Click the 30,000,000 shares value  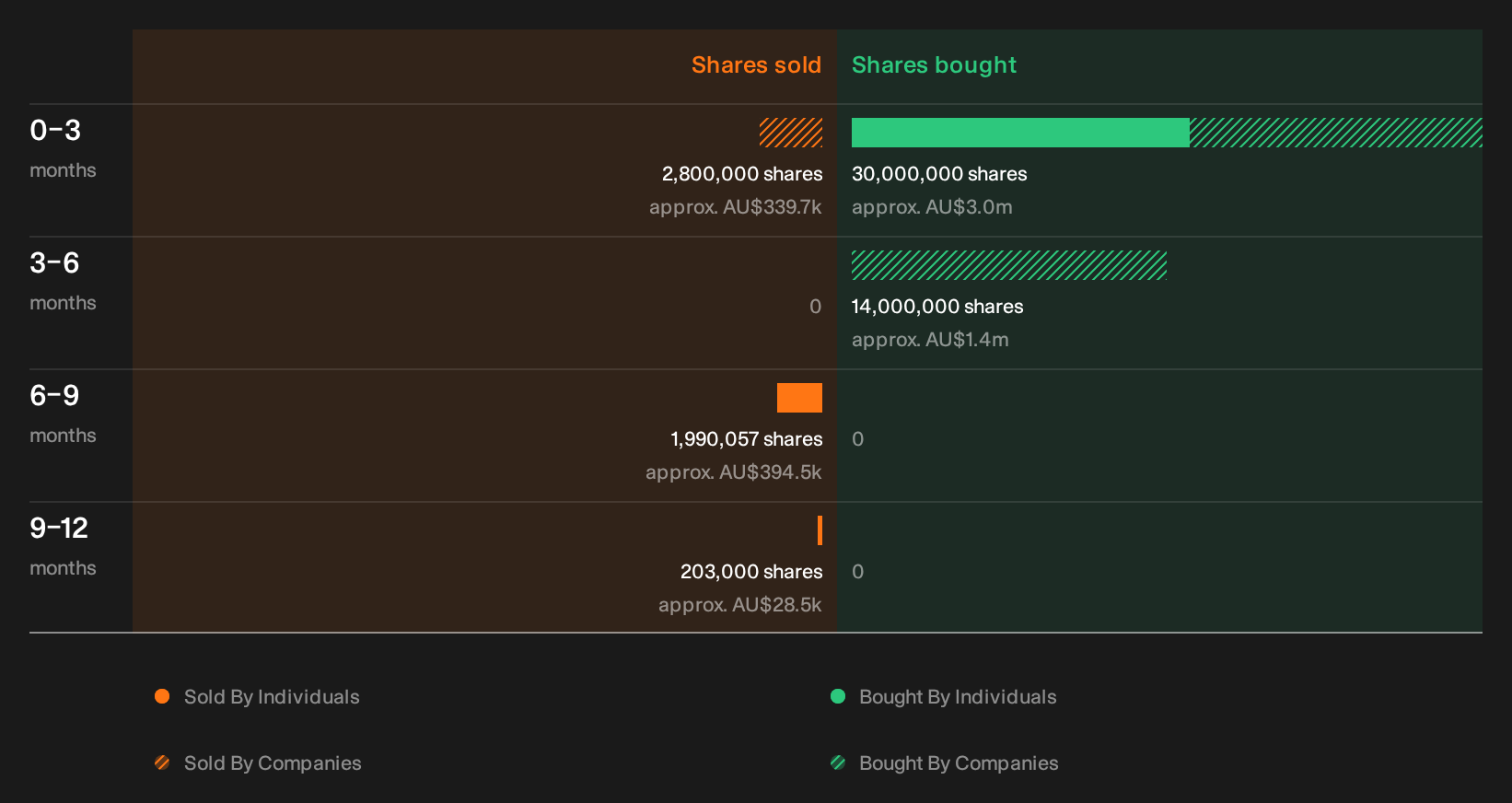(x=939, y=174)
